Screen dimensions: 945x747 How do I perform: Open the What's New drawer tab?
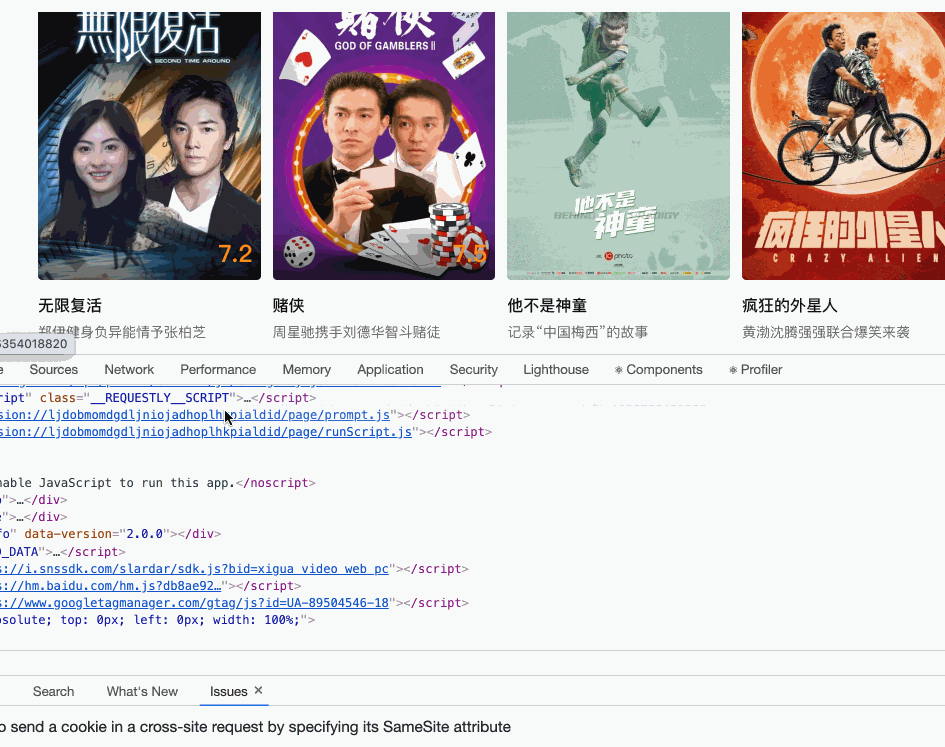142,692
